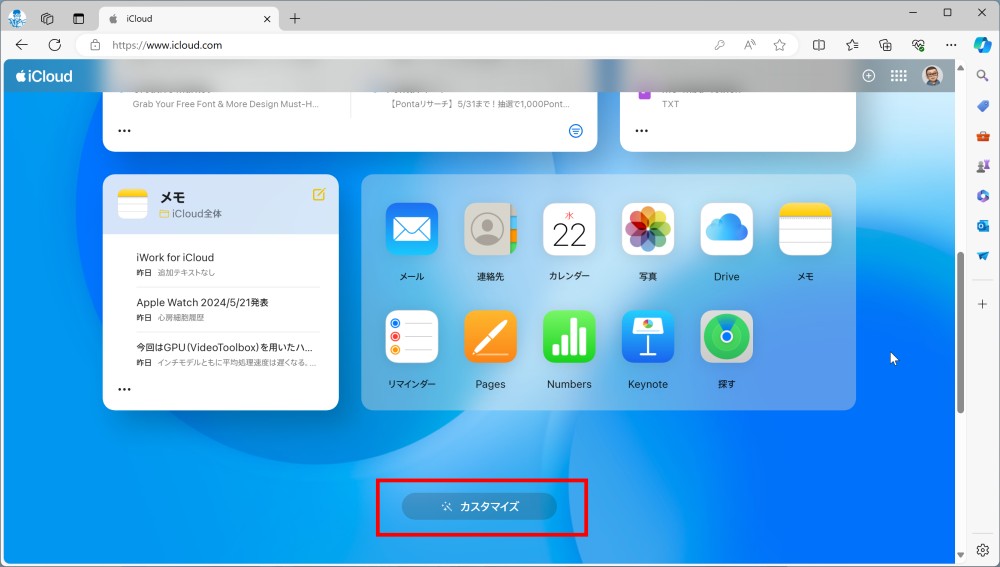This screenshot has width=1000, height=567.
Task: Open more options on the メモ widget
Action: (x=124, y=389)
